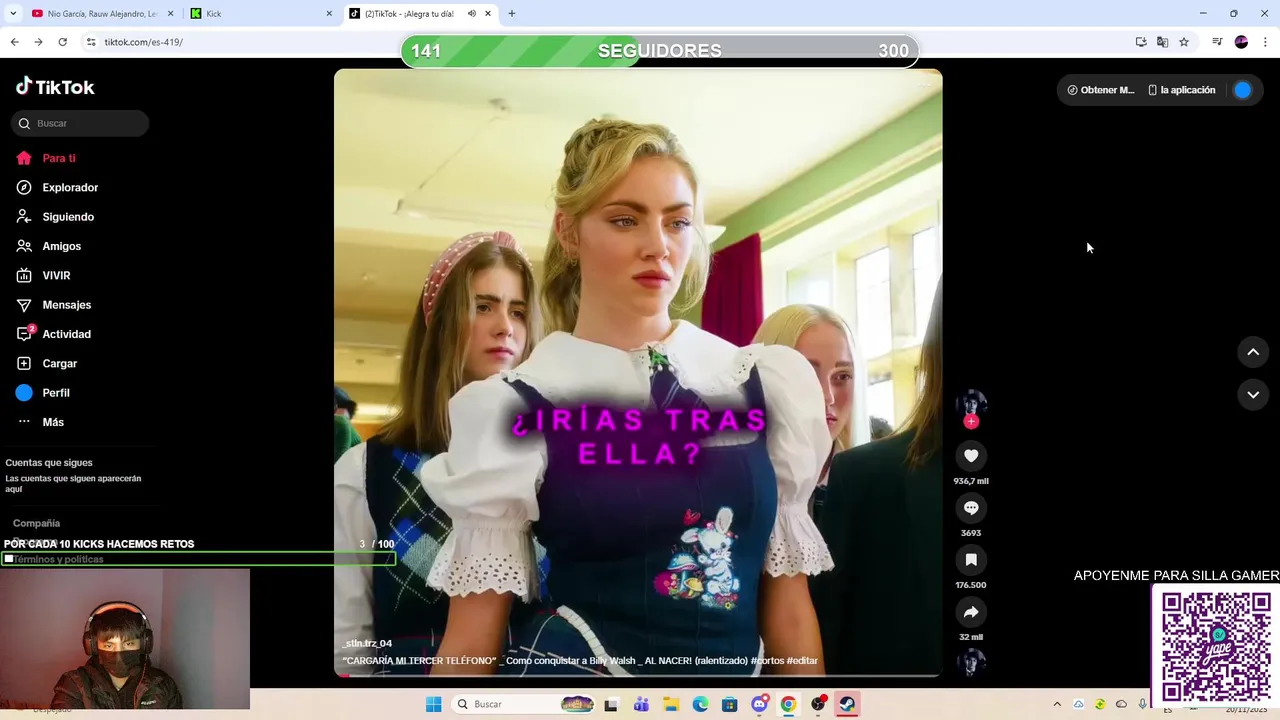Viewport: 1280px width, 720px height.
Task: Open the media controls icon in Chrome
Action: [1217, 42]
